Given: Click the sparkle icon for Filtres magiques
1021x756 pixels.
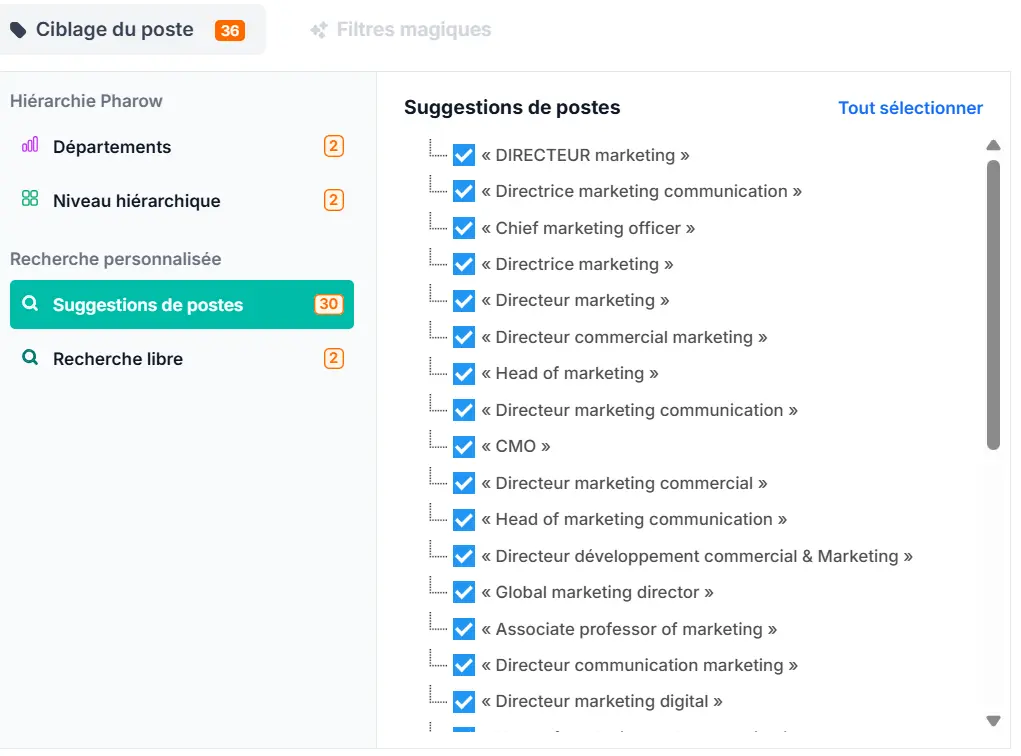Looking at the screenshot, I should [x=319, y=30].
